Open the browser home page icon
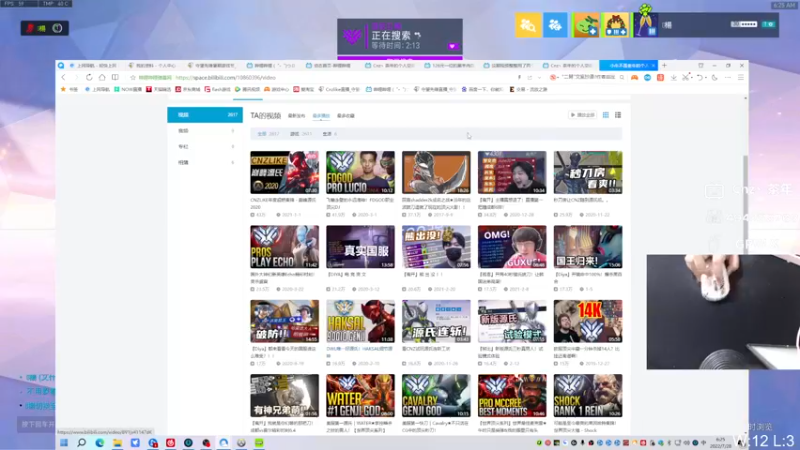The height and width of the screenshot is (450, 800). coord(102,78)
